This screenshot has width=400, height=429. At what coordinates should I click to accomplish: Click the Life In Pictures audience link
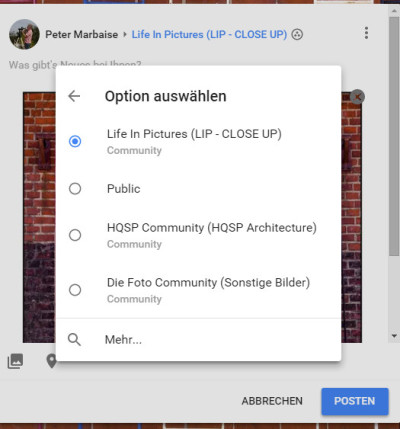click(x=209, y=34)
